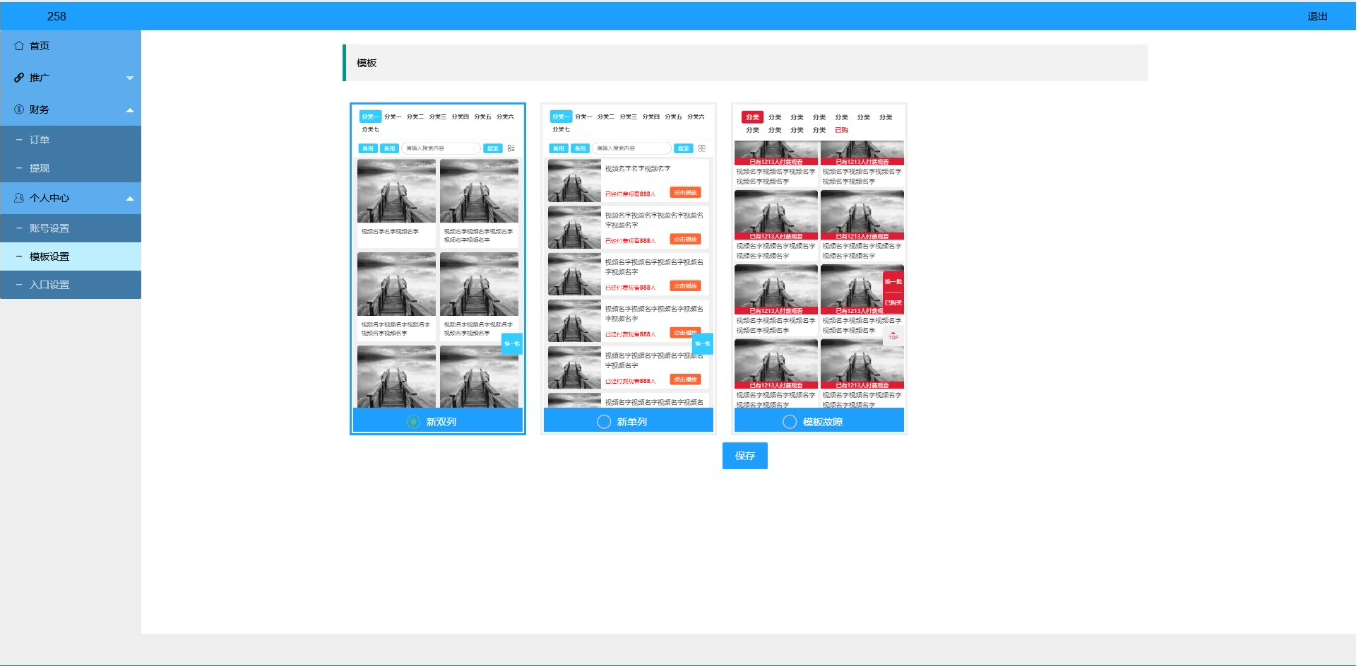
Task: Click the link icon beside 推广
Action: pos(19,78)
